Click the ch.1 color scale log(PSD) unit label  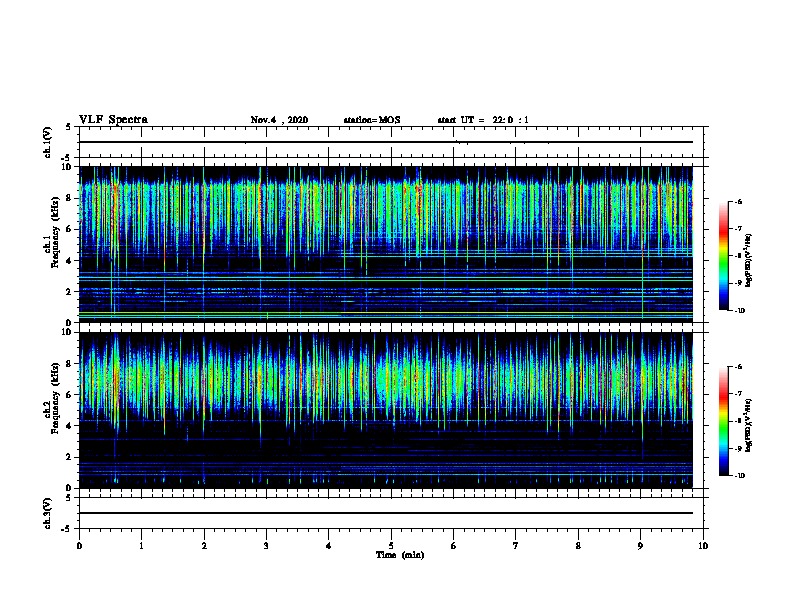click(x=749, y=260)
